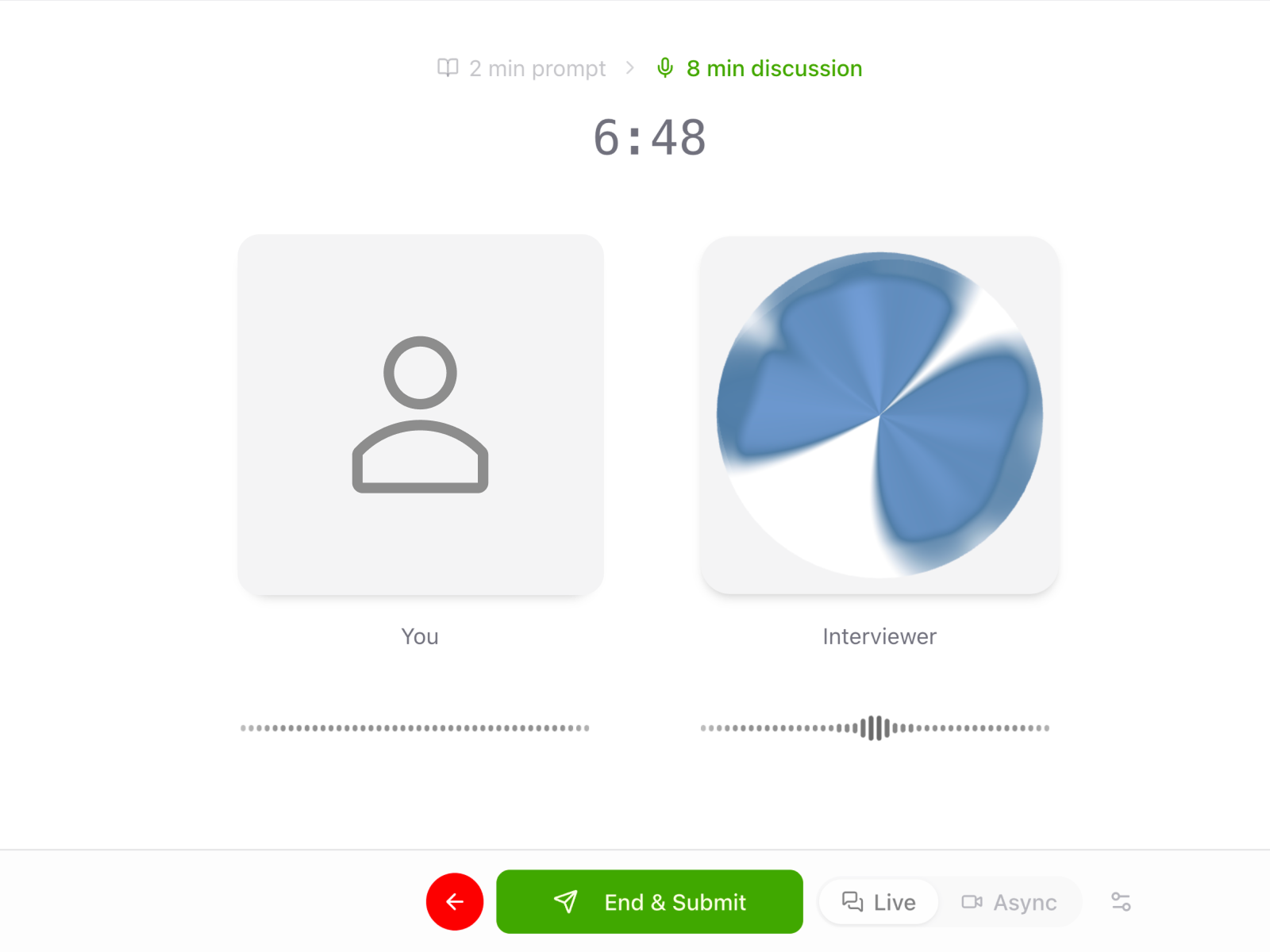
Task: Select the 2 min prompt step
Action: pos(521,68)
